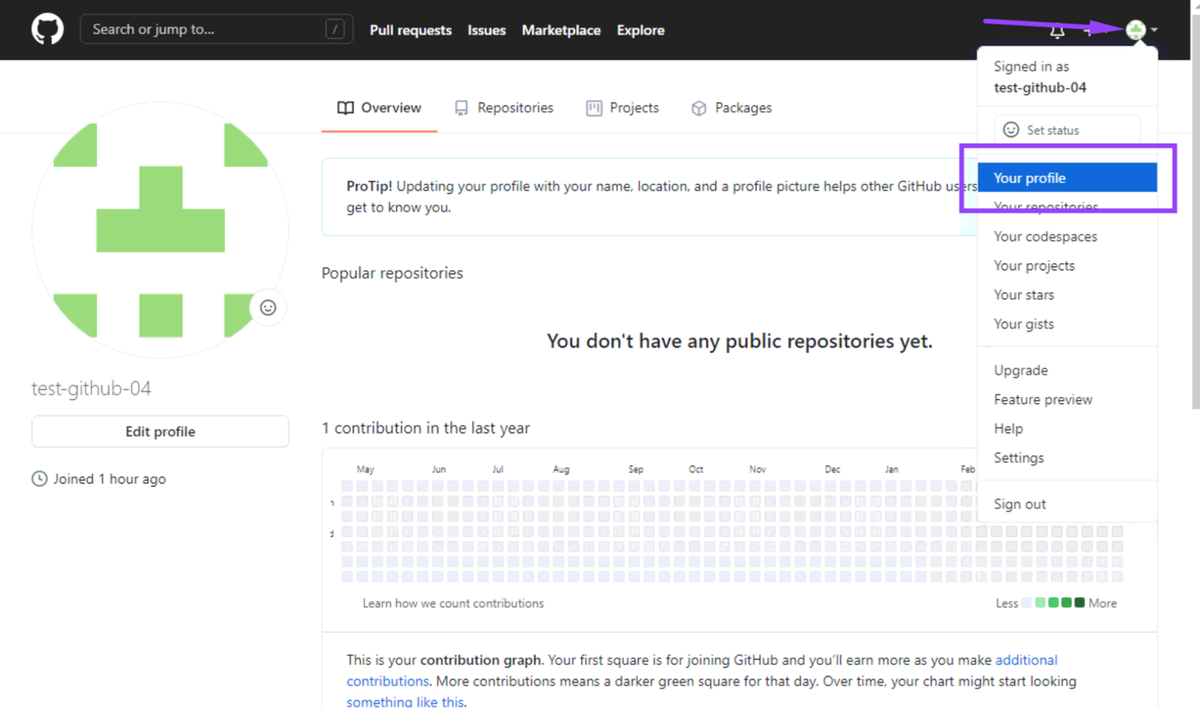Select Your projects in the dropdown menu
This screenshot has width=1200, height=708.
[1067, 266]
